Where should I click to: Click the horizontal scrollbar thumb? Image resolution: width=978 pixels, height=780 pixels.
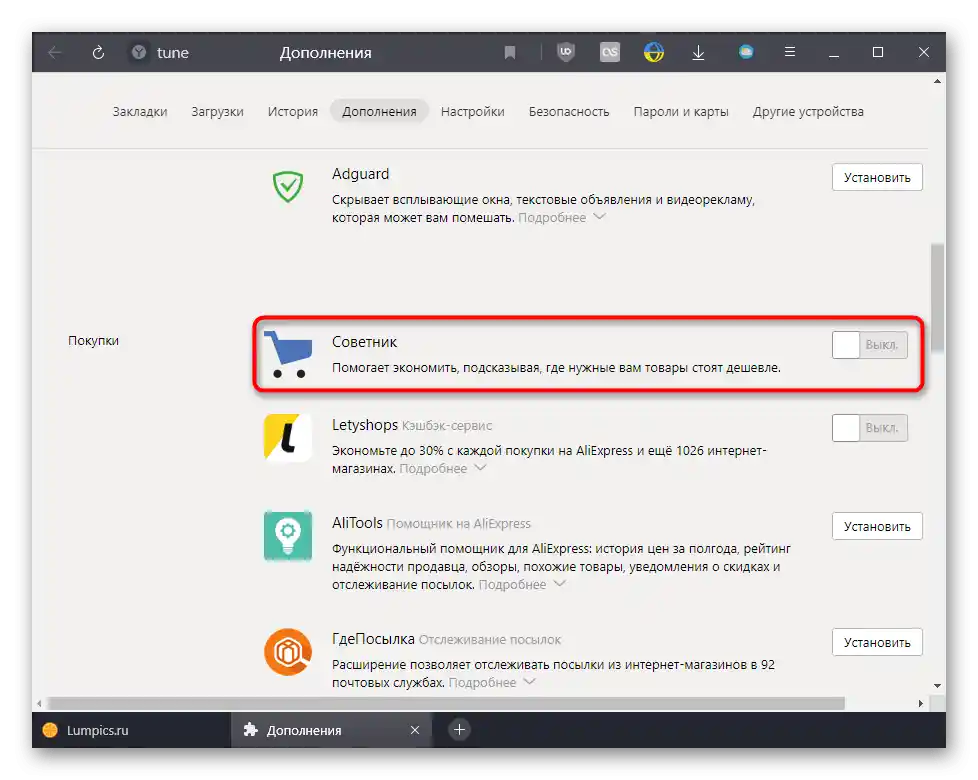[x=446, y=703]
